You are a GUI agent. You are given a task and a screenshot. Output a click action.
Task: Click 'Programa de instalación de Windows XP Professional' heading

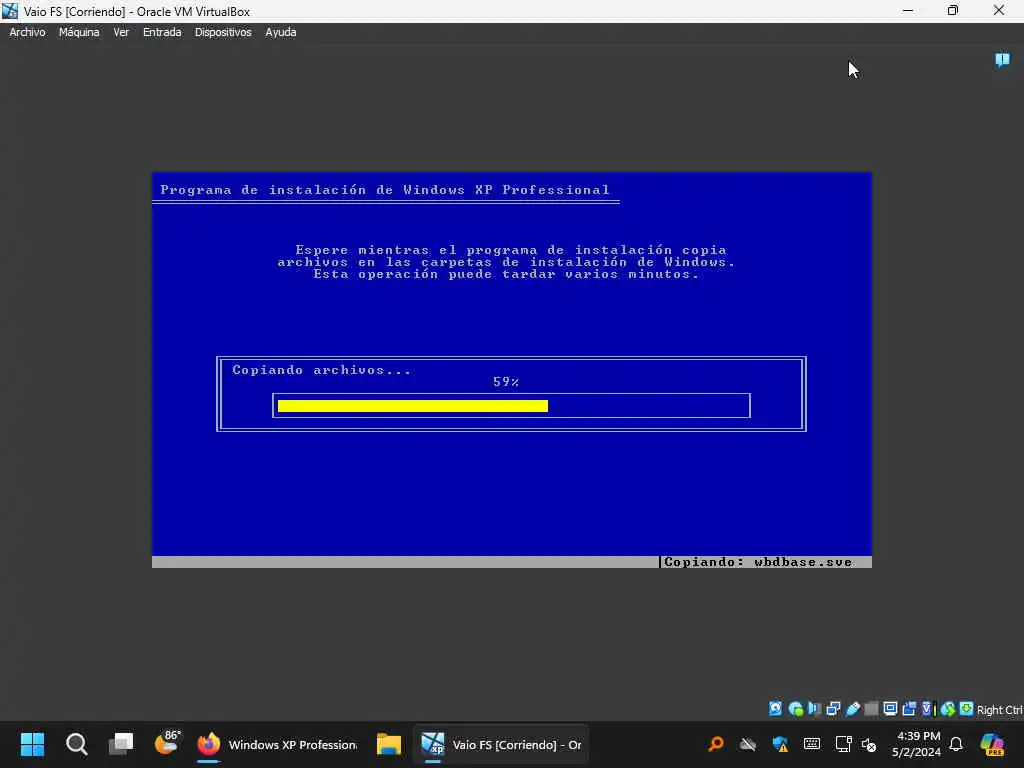pyautogui.click(x=385, y=189)
